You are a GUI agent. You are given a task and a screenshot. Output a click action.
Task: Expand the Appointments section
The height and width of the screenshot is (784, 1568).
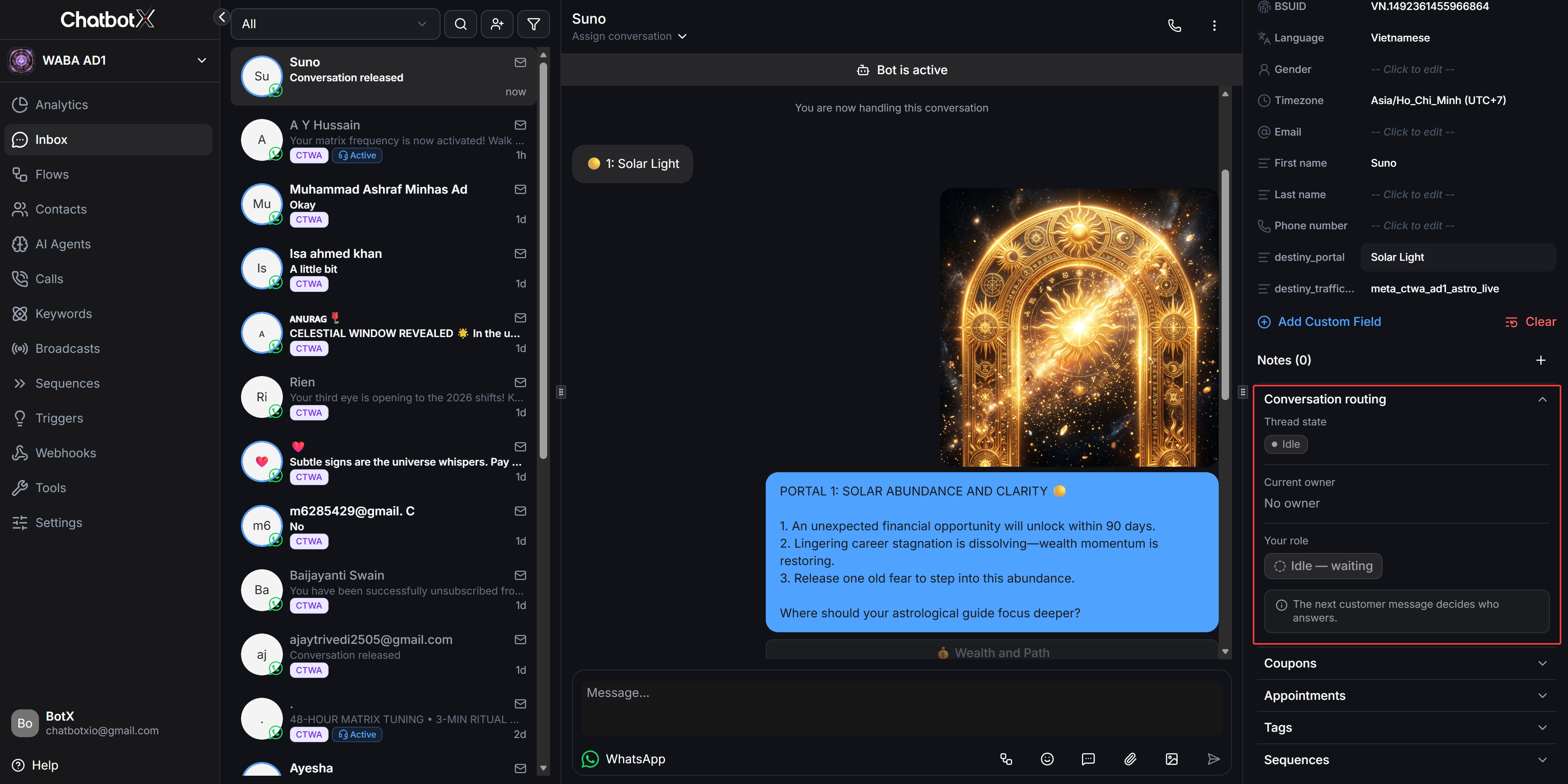point(1406,696)
